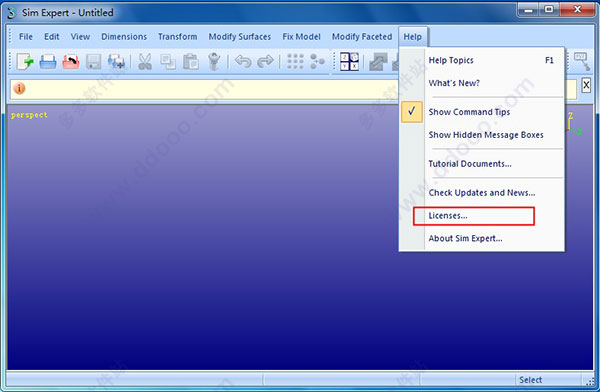
Task: Click the import/merge files icon beside Save
Action: [x=116, y=61]
